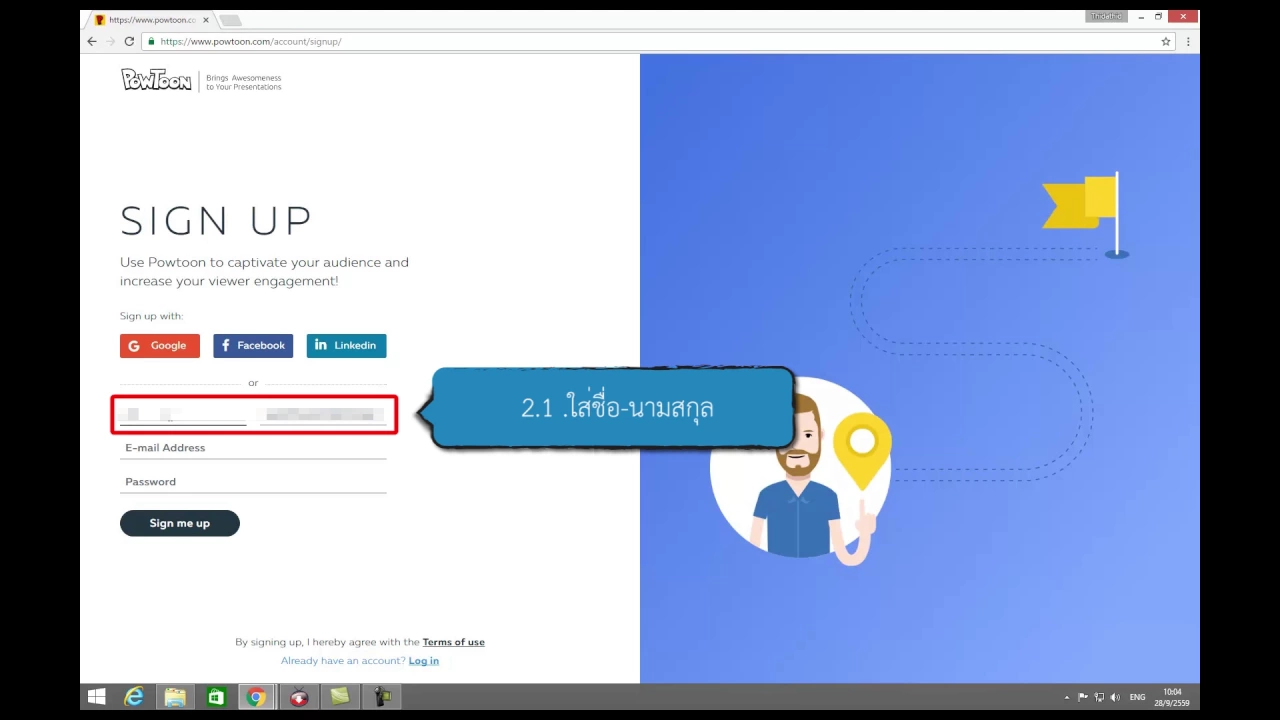
Task: Click the browser forward arrow
Action: coord(110,41)
